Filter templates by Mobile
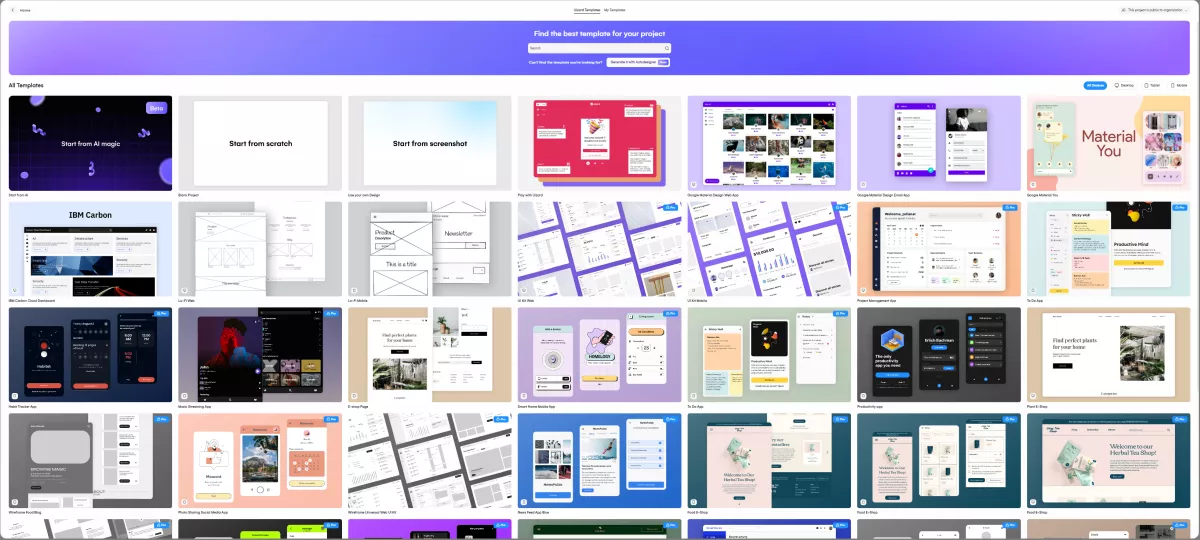 pos(1180,86)
